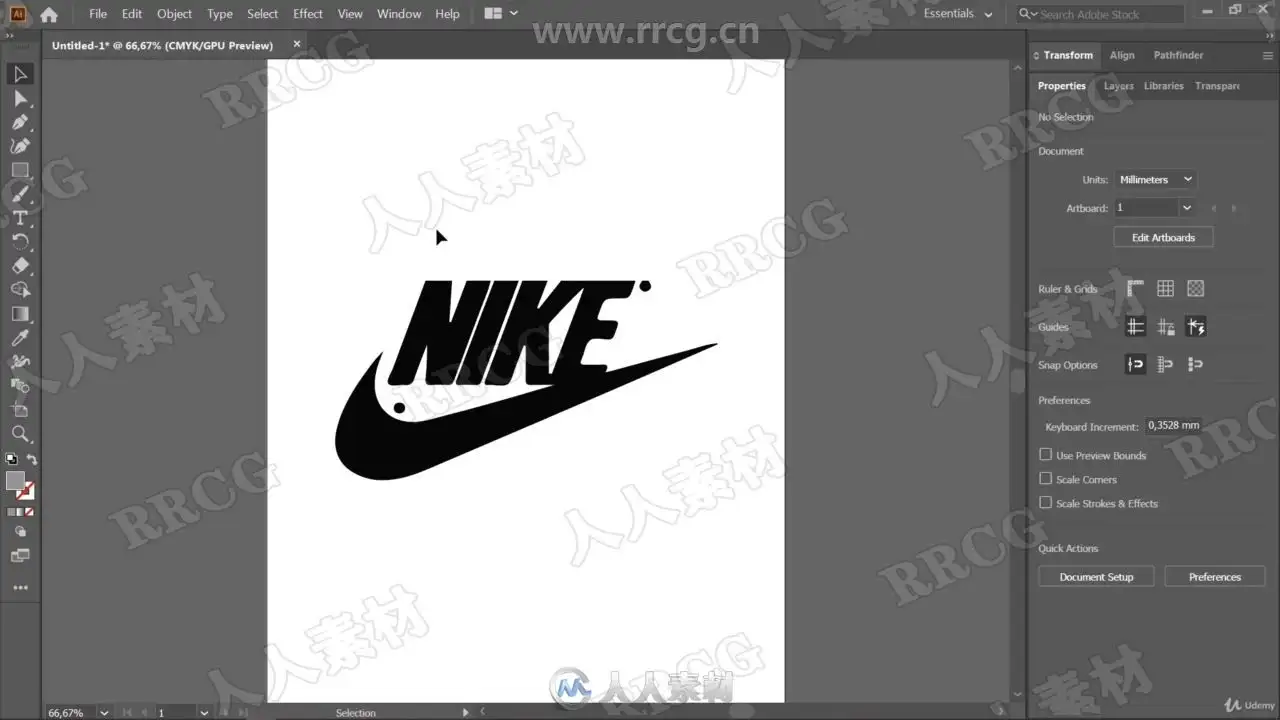The height and width of the screenshot is (720, 1280).
Task: Open the Effect menu
Action: point(308,14)
